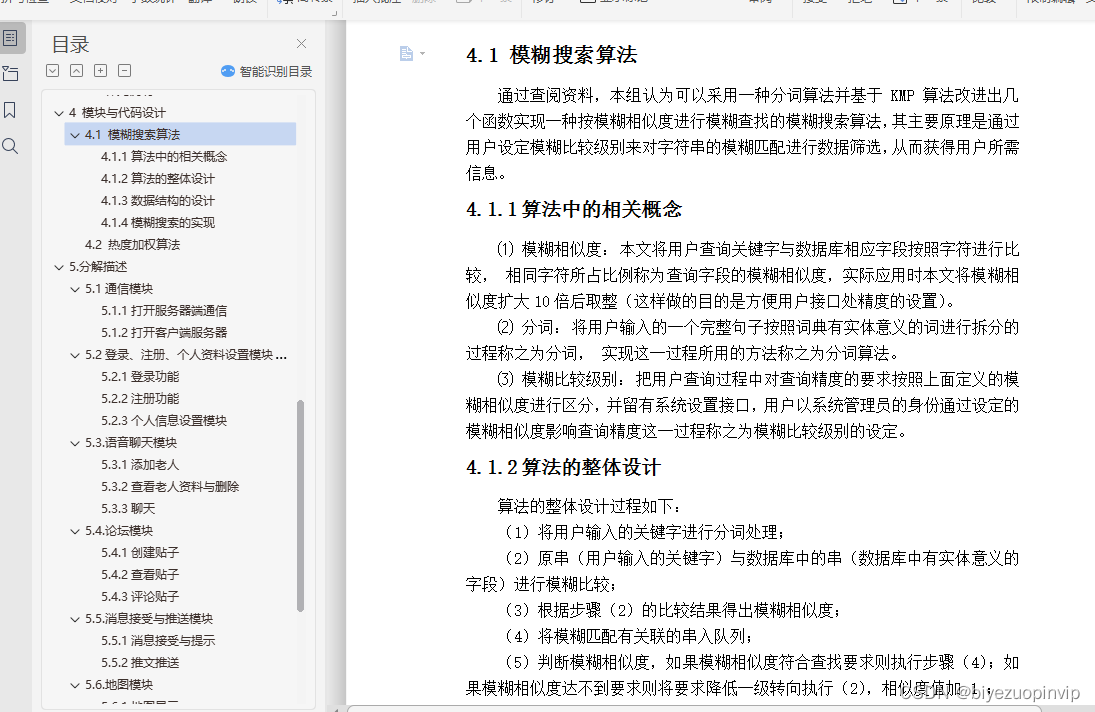
Task: Open the search icon in sidebar
Action: click(10, 146)
